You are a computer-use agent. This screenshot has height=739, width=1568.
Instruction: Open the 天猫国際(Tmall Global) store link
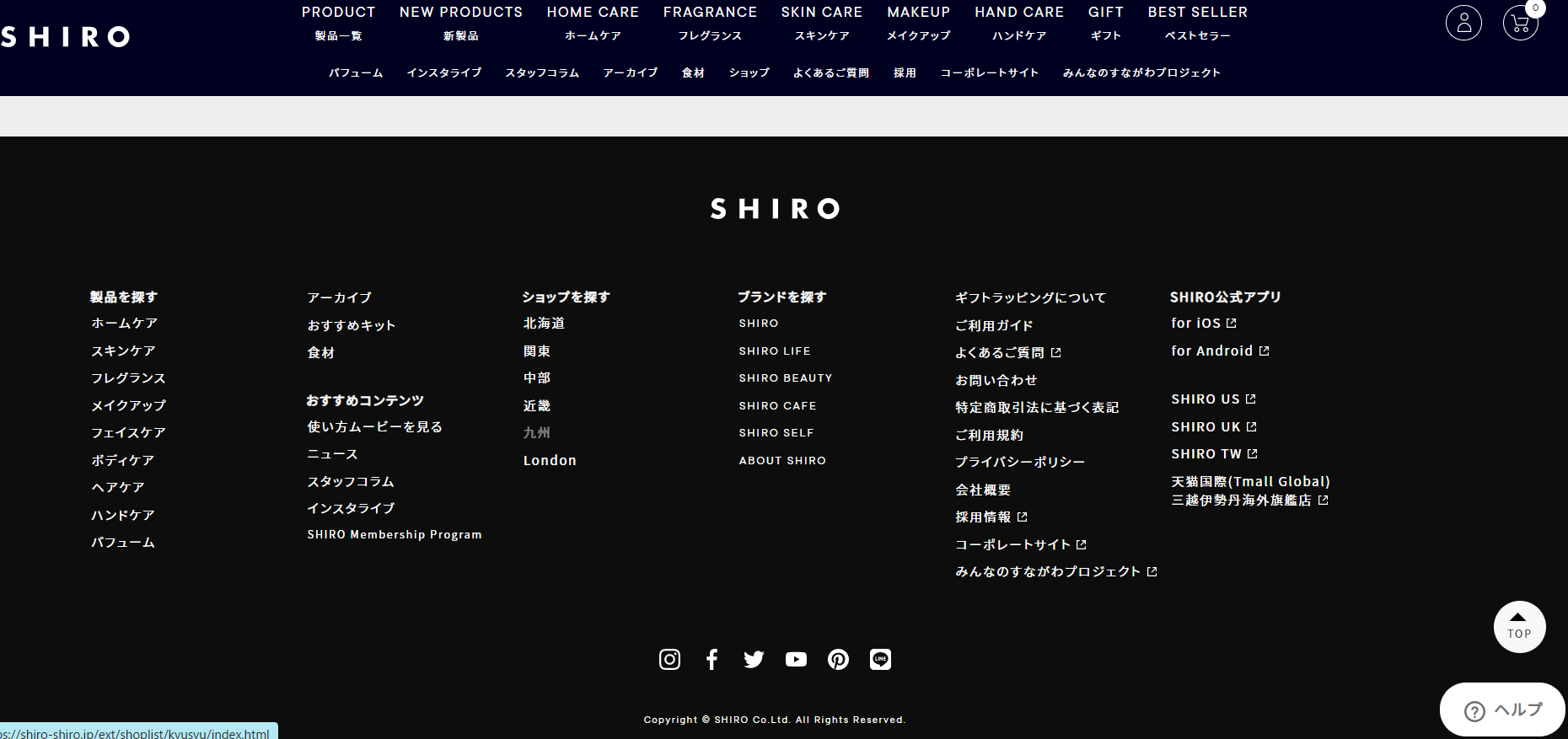coord(1250,490)
